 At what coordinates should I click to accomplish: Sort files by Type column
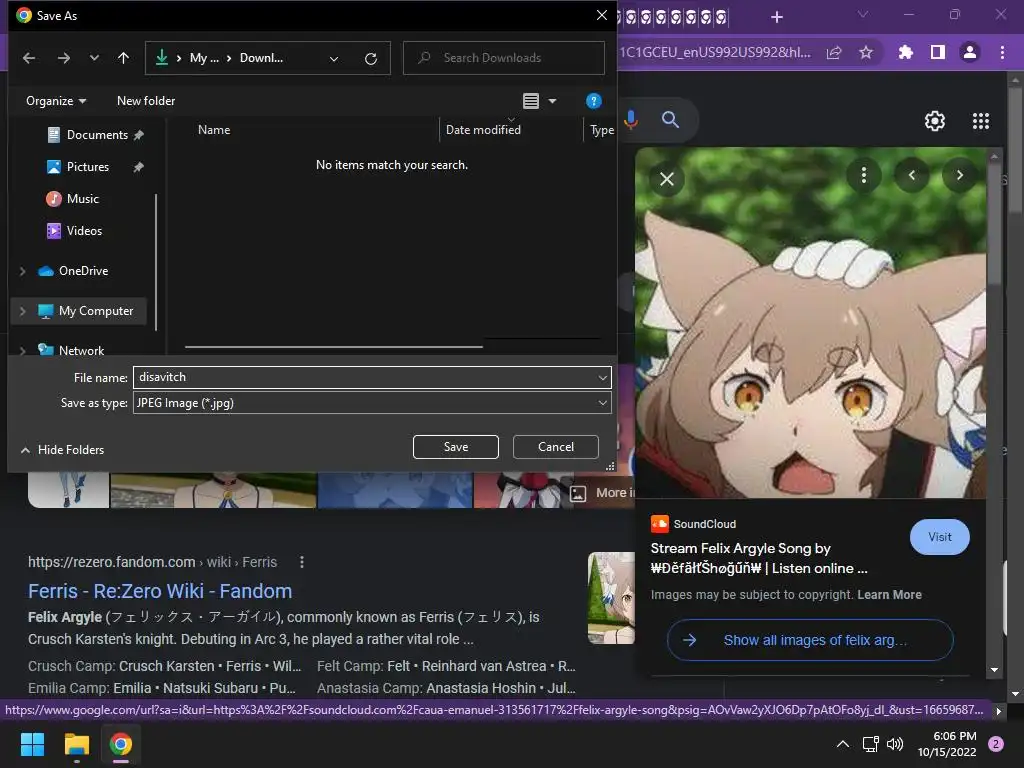tap(601, 130)
